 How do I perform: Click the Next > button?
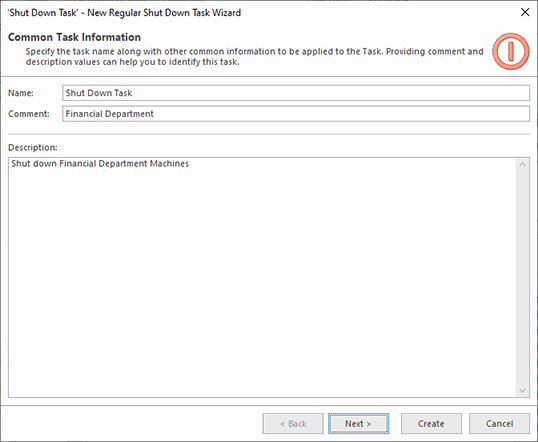point(358,423)
